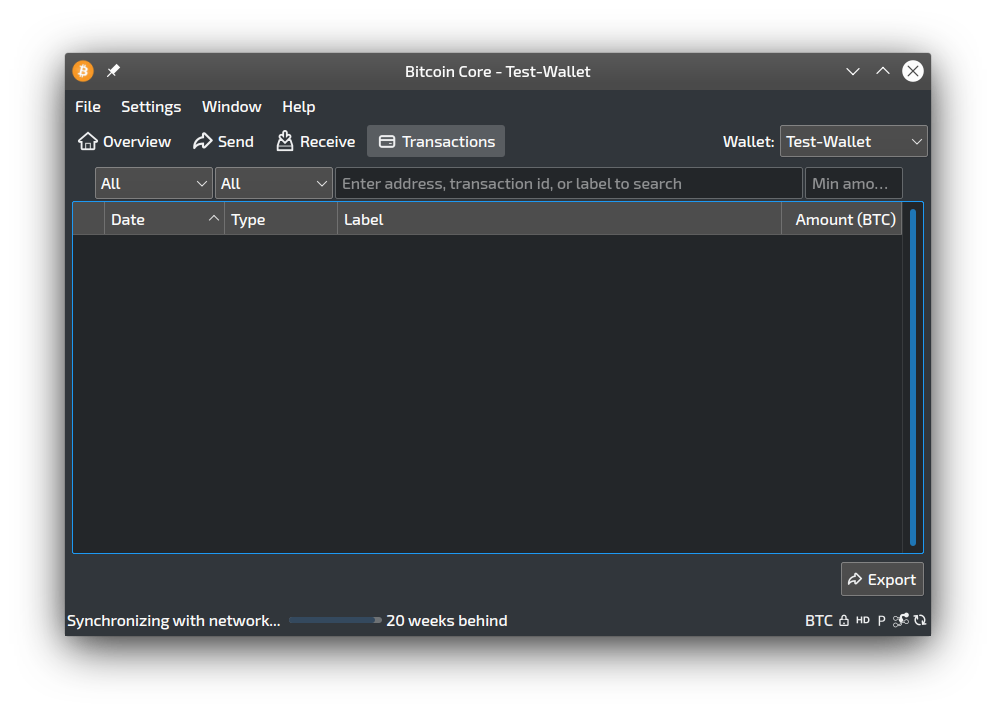
Task: Click the blockchain sync spinner icon
Action: coord(920,620)
